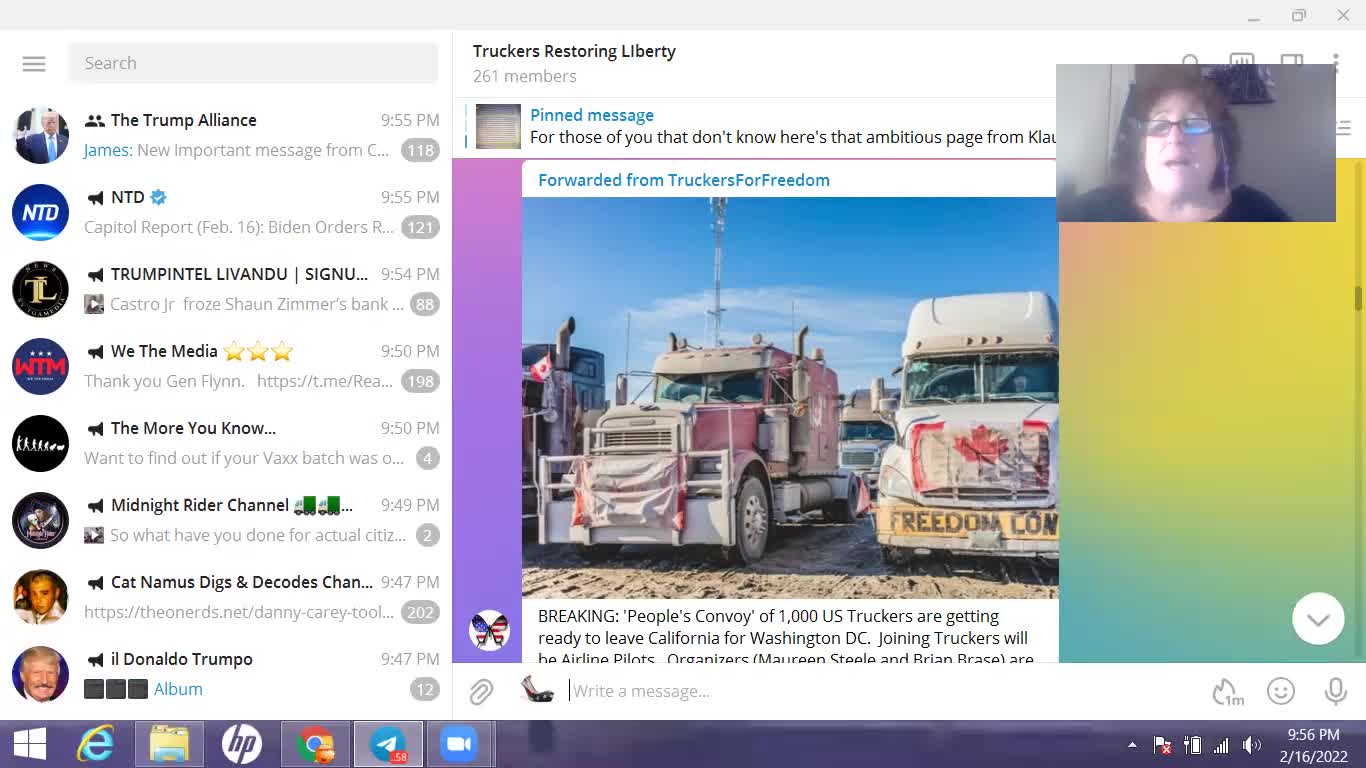Open the emoji picker
This screenshot has width=1366, height=768.
coord(1281,691)
